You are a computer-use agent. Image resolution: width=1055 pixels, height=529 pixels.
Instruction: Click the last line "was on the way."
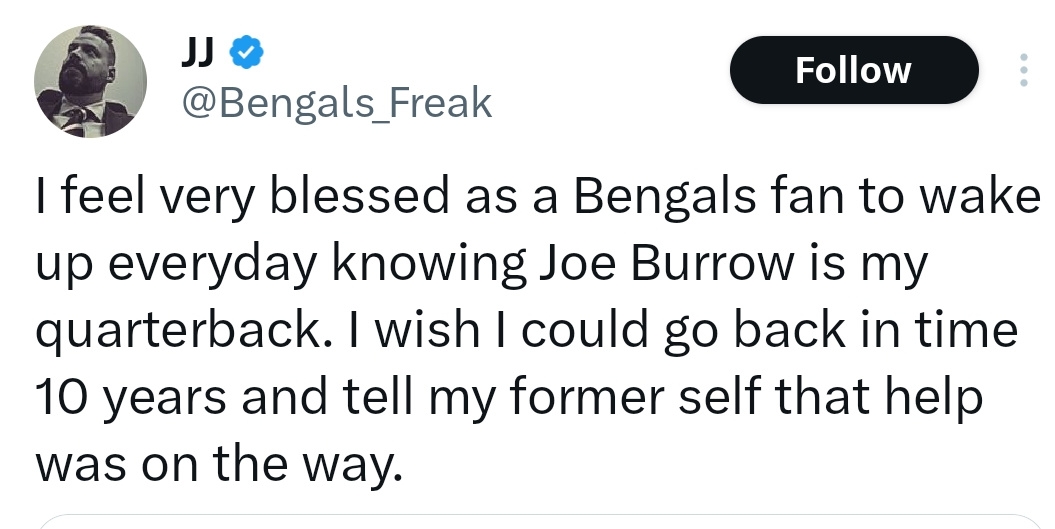219,465
